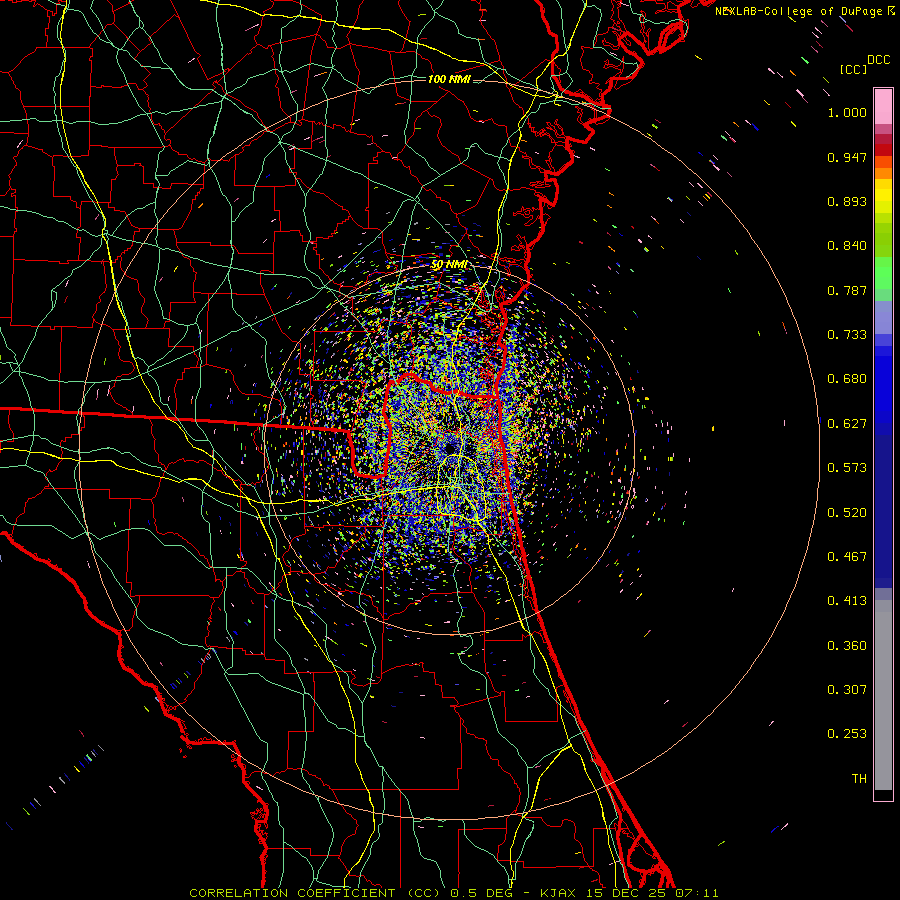Screen dimensions: 900x900
Task: Click the 0.573 color scale value
Action: [x=847, y=468]
